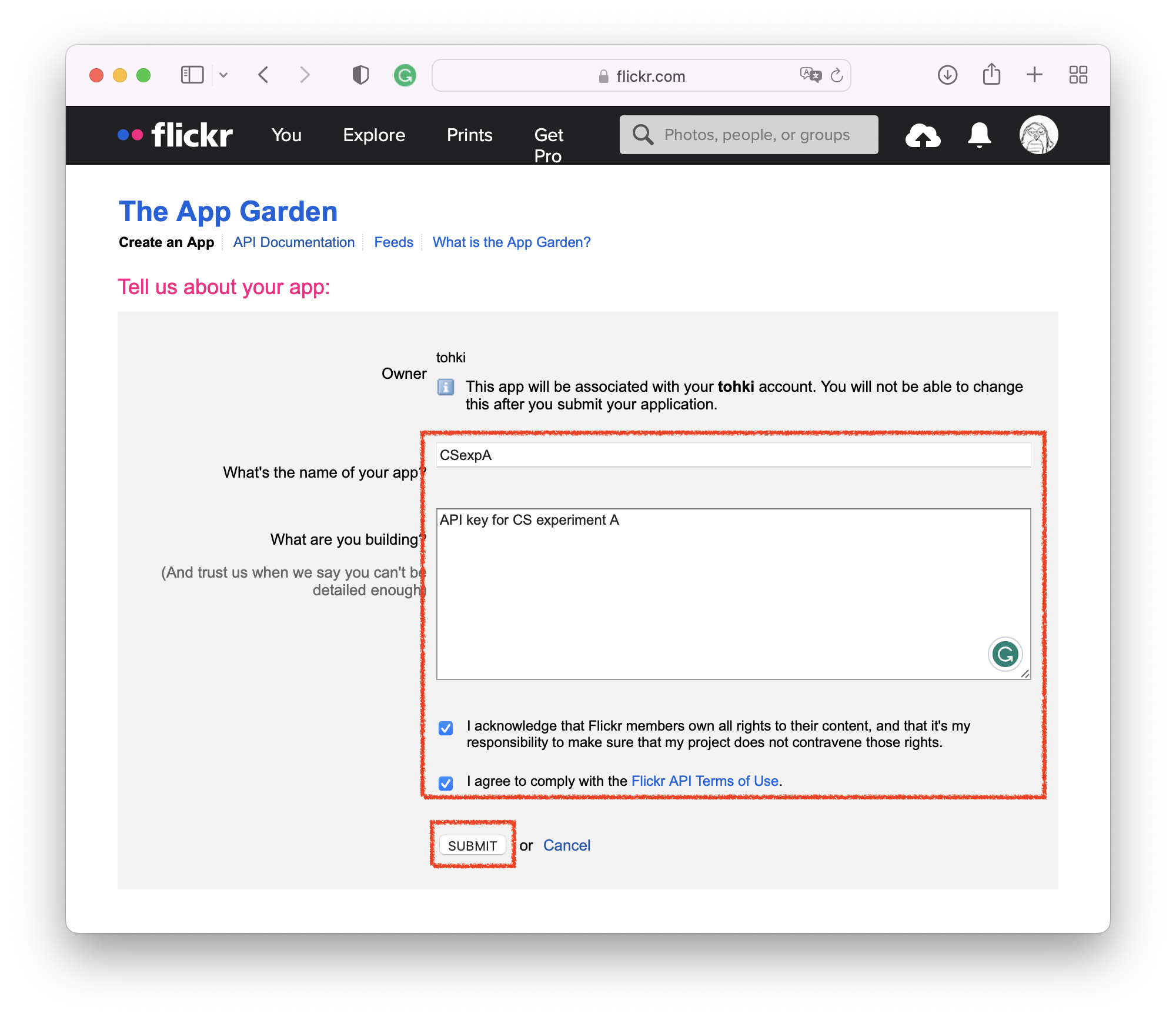Open API Documentation link
The height and width of the screenshot is (1020, 1176).
pyautogui.click(x=294, y=242)
